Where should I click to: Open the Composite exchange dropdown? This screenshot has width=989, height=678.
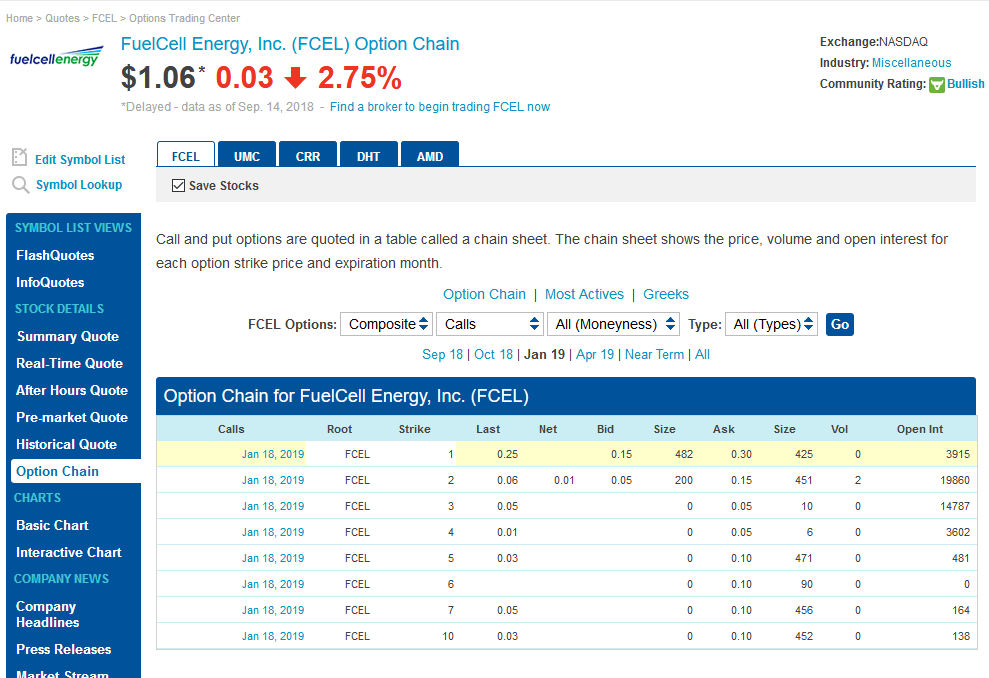tap(387, 324)
